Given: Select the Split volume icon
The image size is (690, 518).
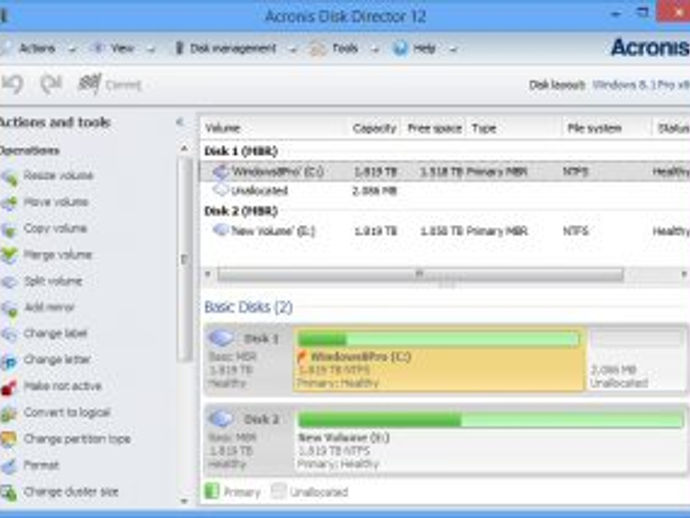Looking at the screenshot, I should coord(9,282).
